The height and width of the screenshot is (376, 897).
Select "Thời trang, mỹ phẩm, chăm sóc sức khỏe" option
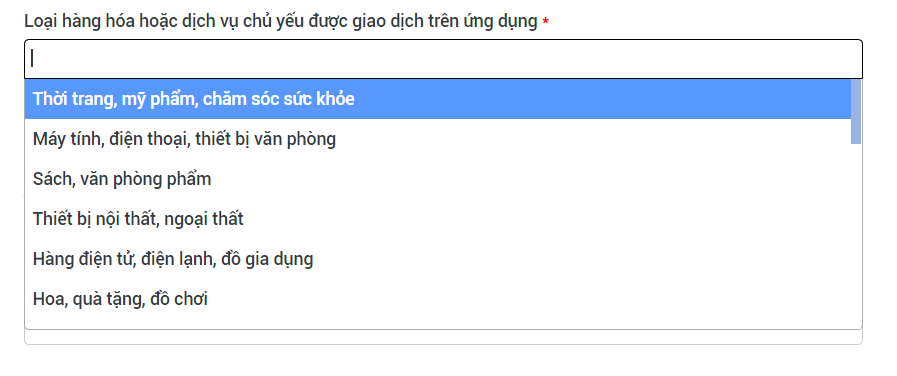(438, 99)
